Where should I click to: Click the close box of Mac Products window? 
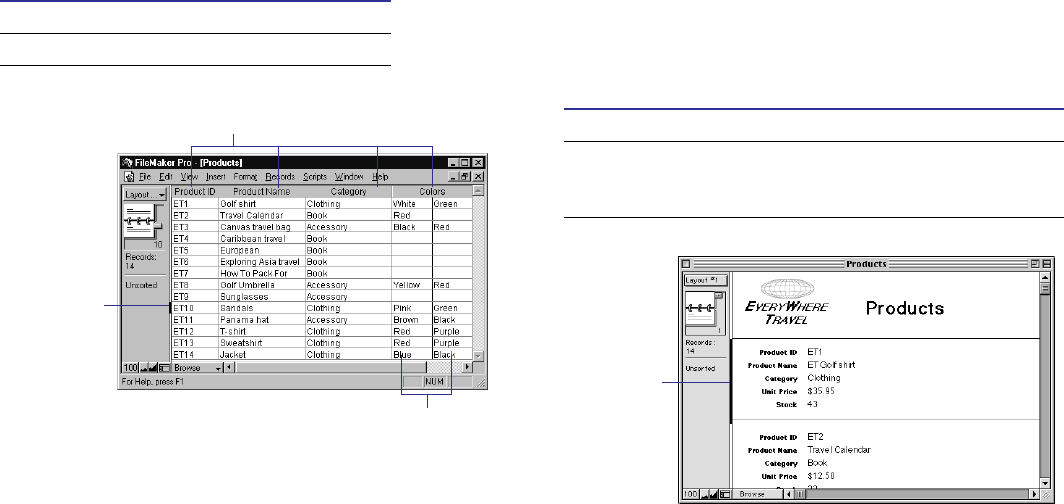(686, 264)
